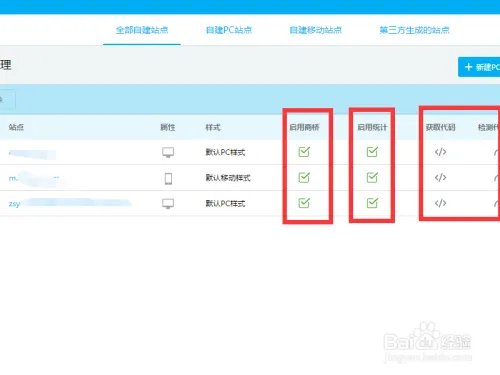This screenshot has width=500, height=375.
Task: Click the 获取代码 column header
Action: (440, 127)
